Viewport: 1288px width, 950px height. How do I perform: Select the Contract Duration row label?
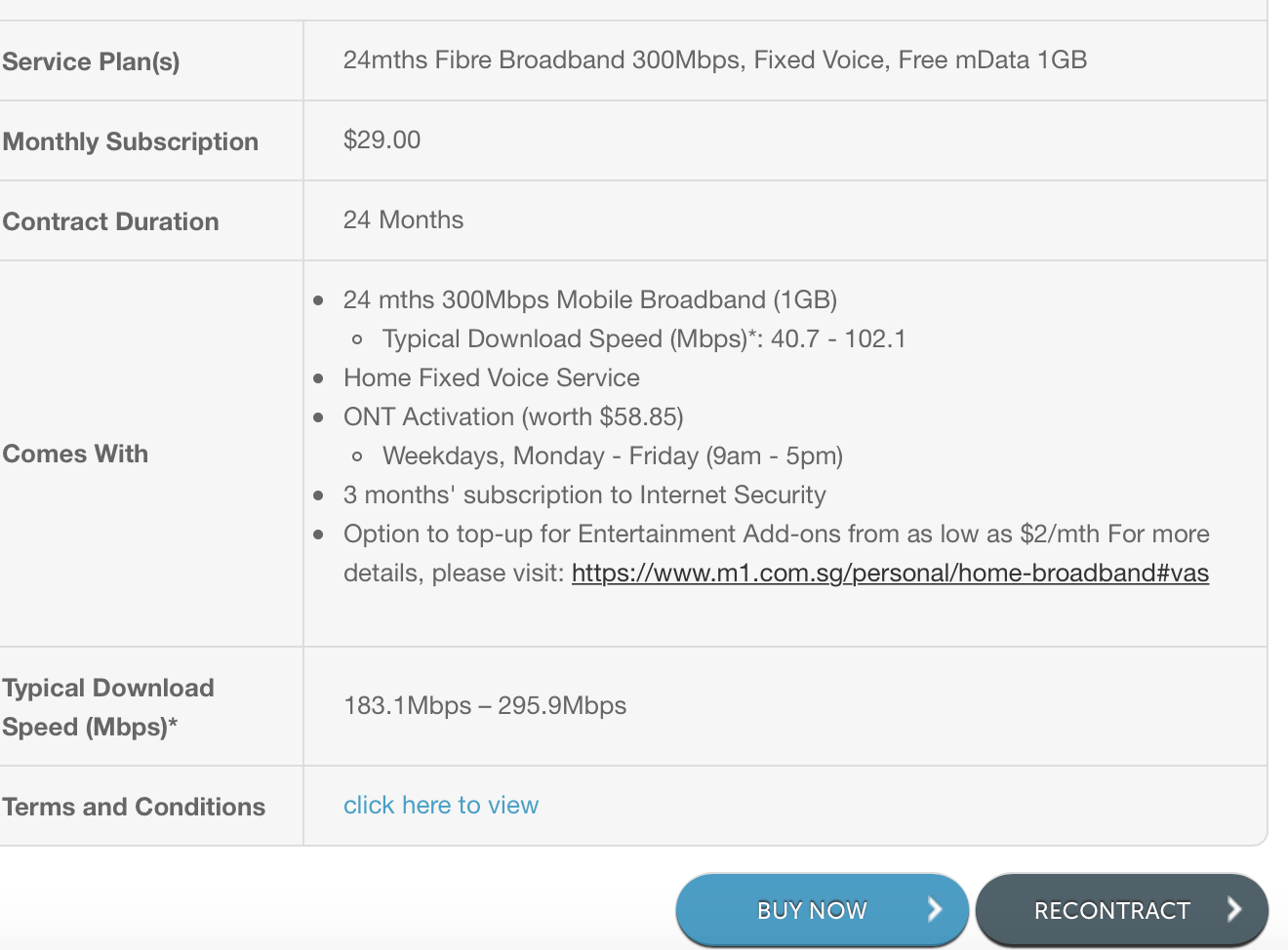pos(110,221)
